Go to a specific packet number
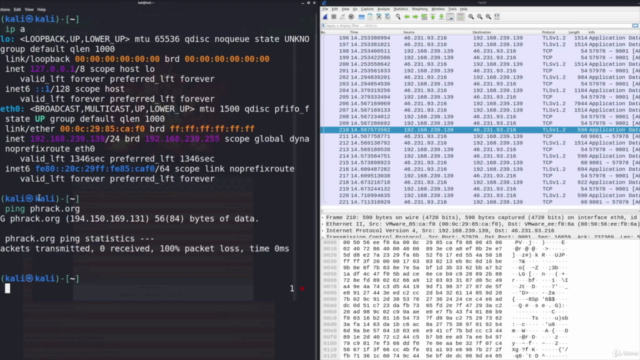This screenshot has width=640, height=360. (424, 17)
